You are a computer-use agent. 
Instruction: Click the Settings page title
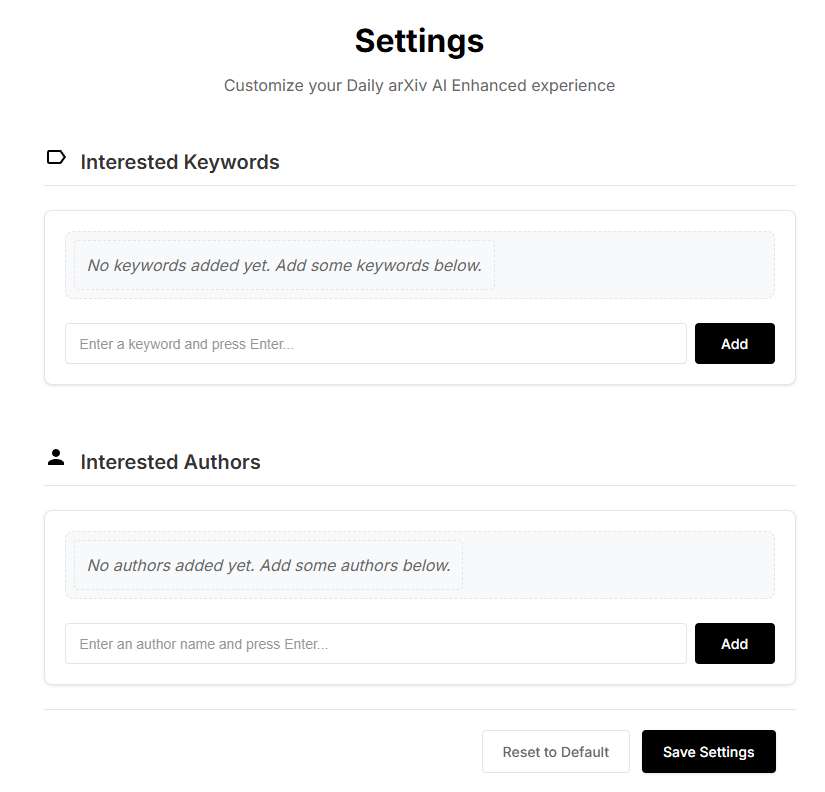click(419, 41)
